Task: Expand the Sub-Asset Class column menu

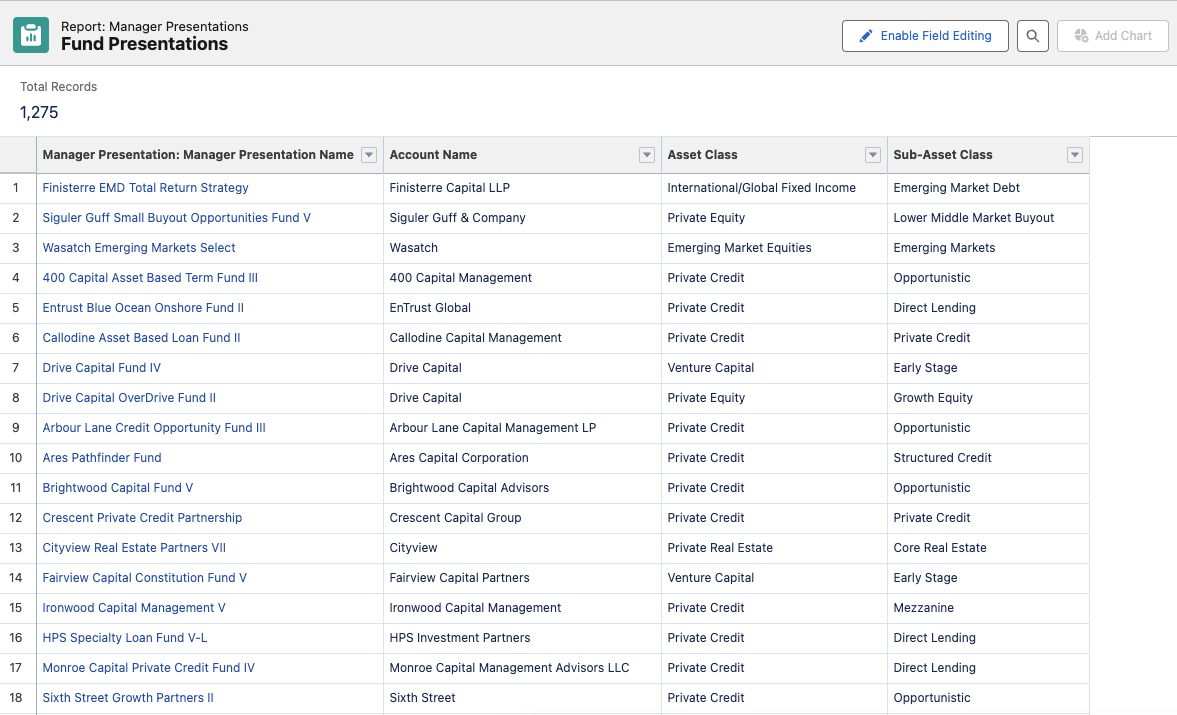Action: [x=1075, y=155]
